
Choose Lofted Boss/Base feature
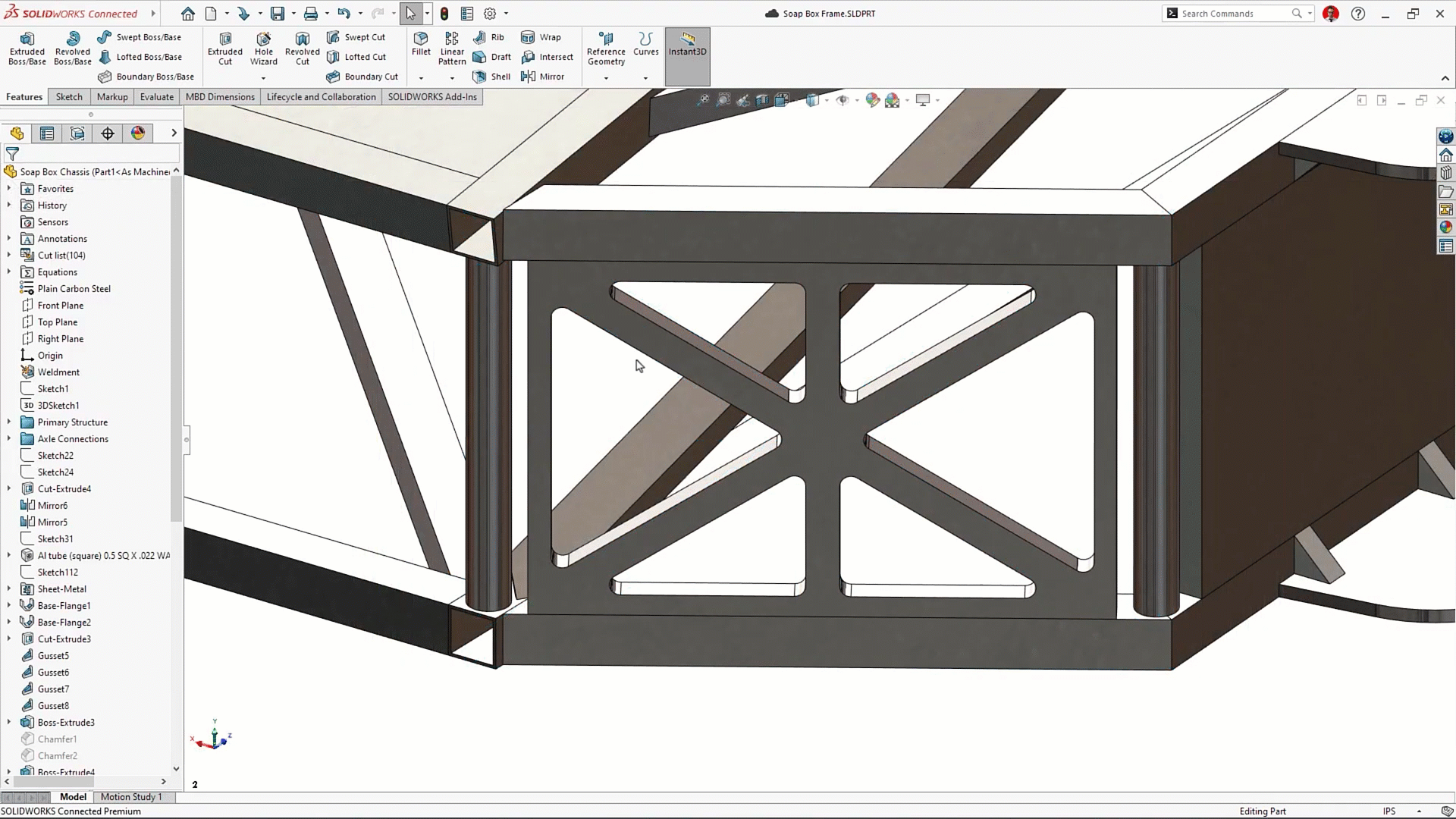pos(140,57)
